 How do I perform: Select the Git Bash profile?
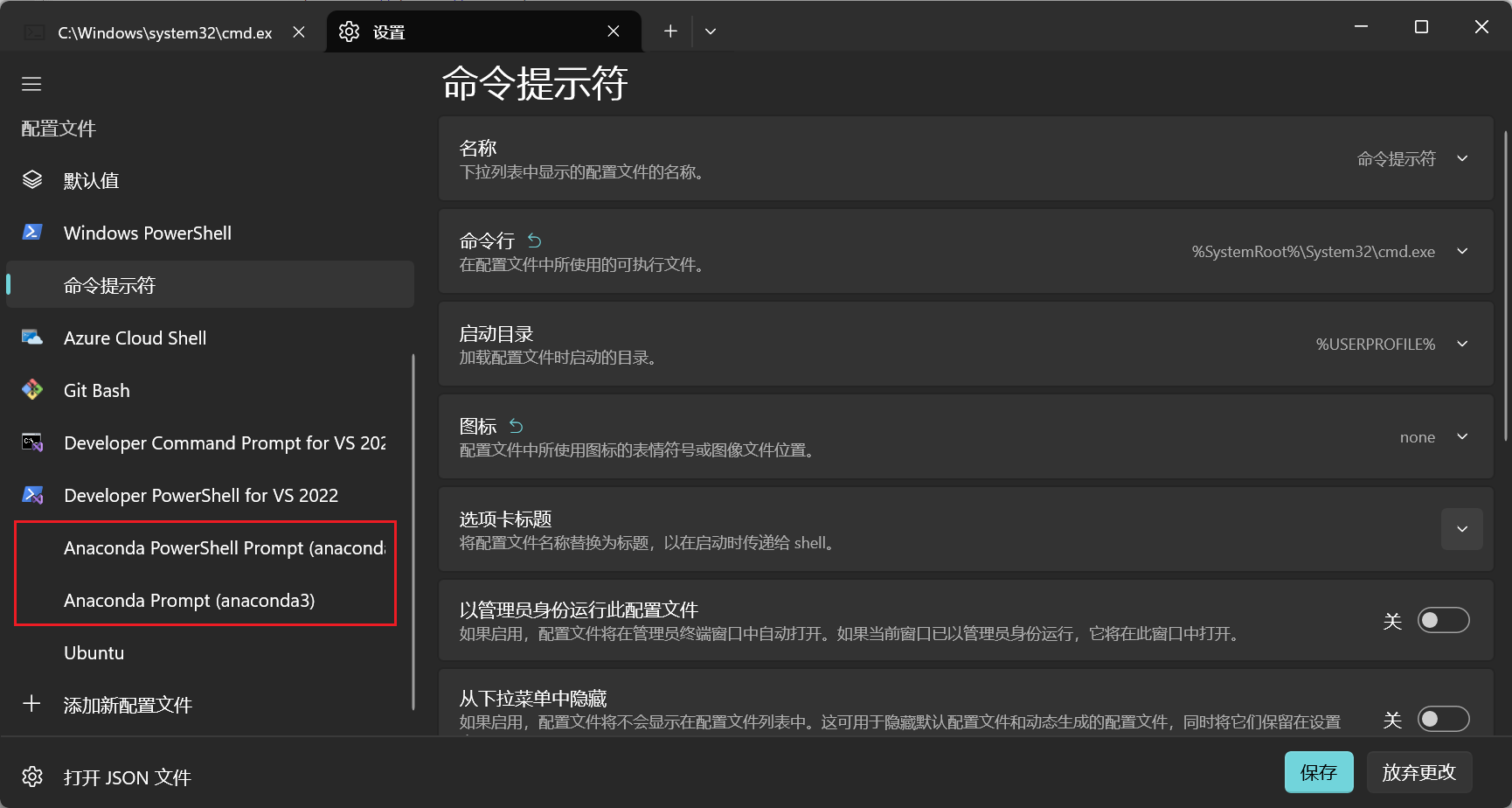click(210, 390)
